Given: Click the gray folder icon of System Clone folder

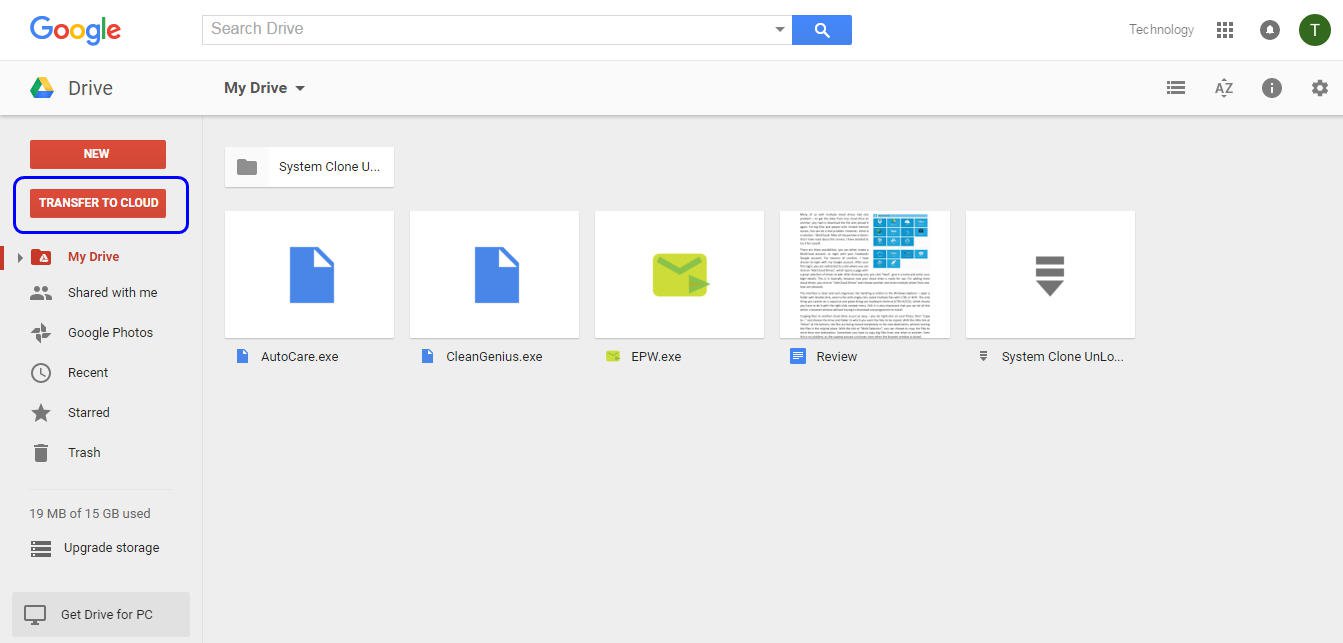Looking at the screenshot, I should coord(247,167).
